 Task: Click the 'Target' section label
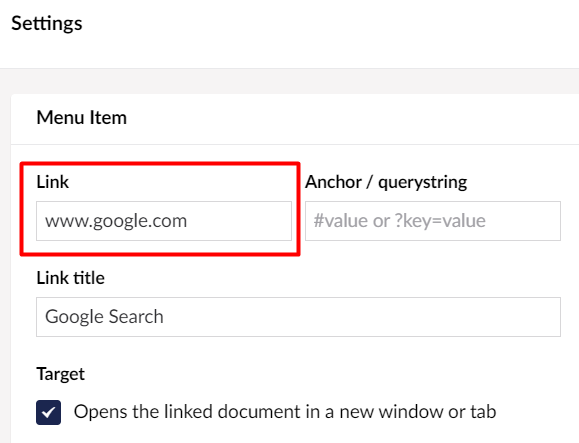coord(61,374)
